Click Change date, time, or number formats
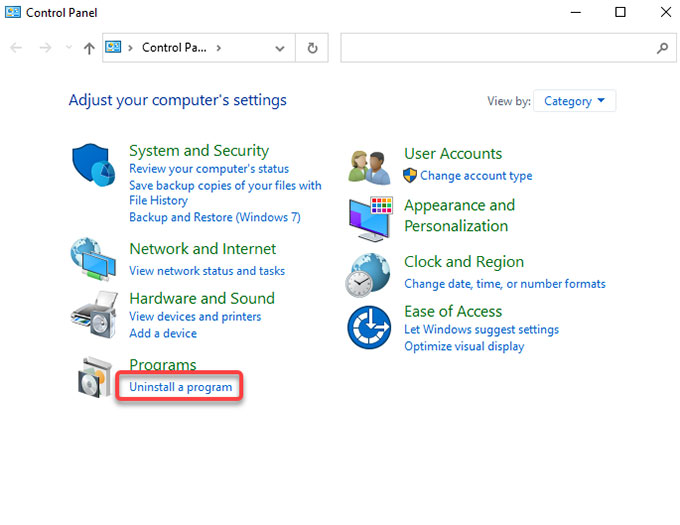680x525 pixels. [x=505, y=284]
